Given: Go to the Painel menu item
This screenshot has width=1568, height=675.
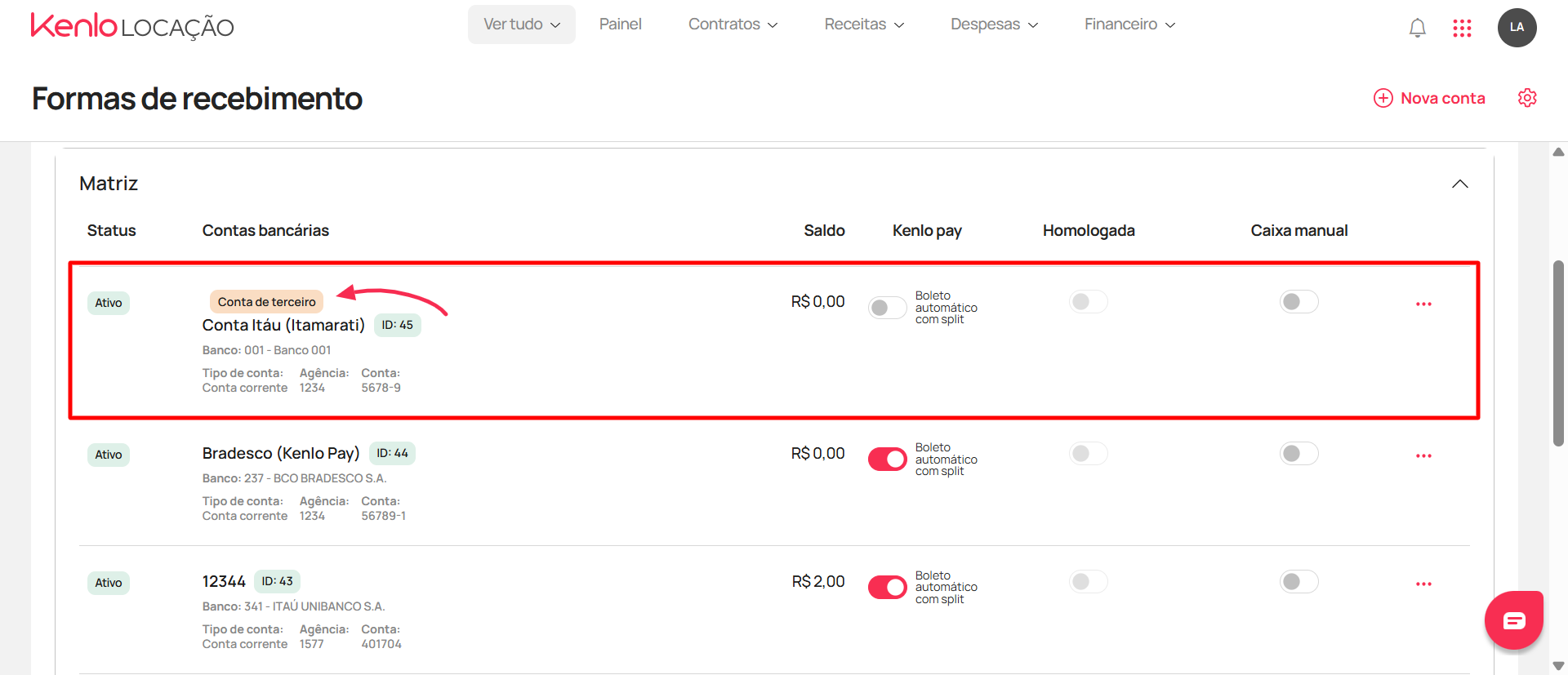Looking at the screenshot, I should click(x=621, y=24).
